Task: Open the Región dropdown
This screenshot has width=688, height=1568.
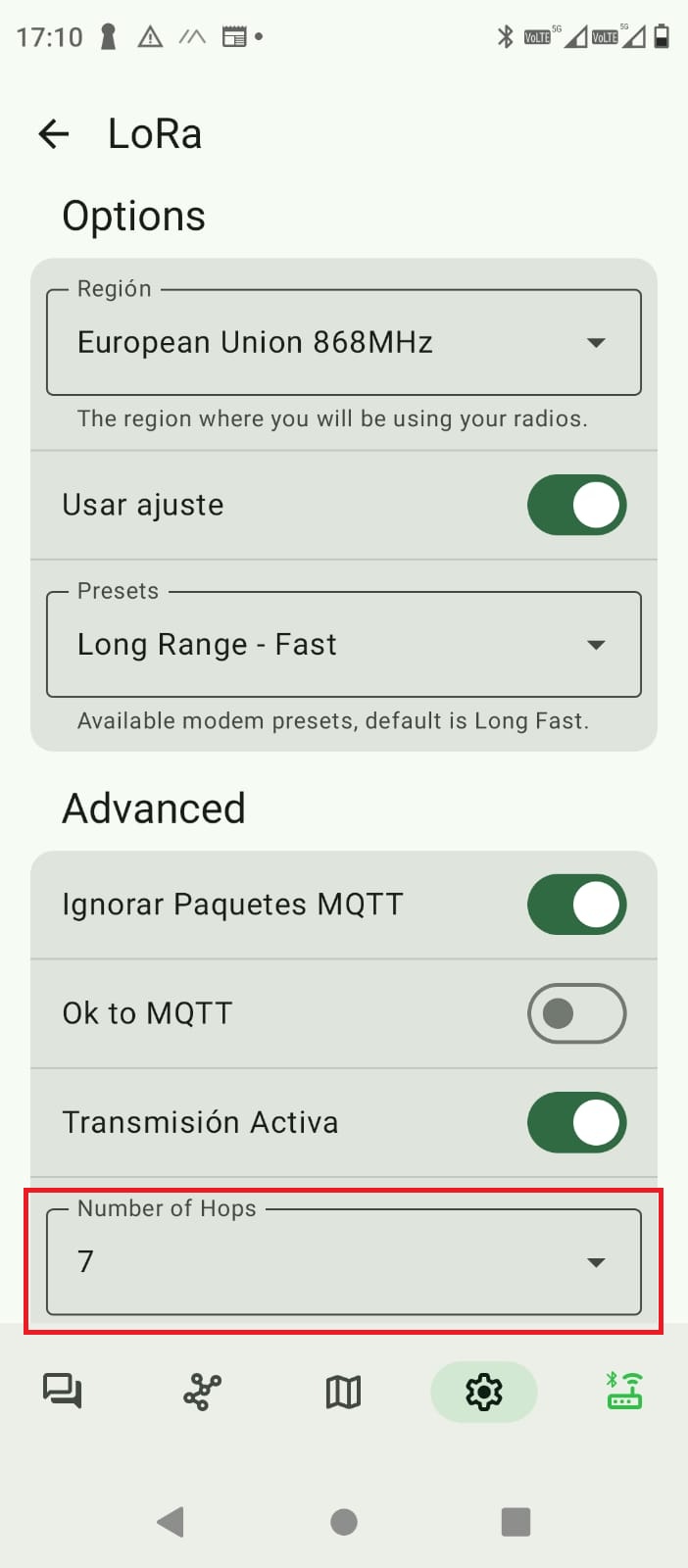Action: pos(343,343)
